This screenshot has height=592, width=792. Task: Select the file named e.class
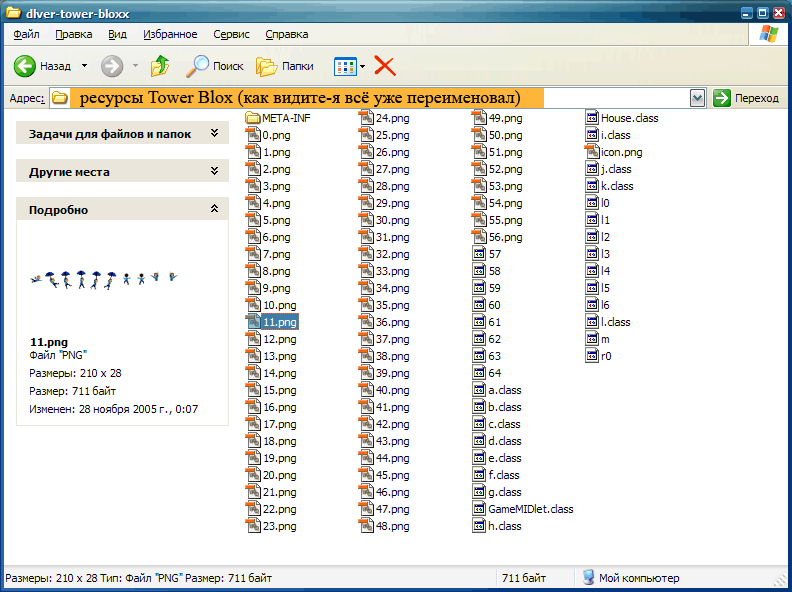coord(505,458)
